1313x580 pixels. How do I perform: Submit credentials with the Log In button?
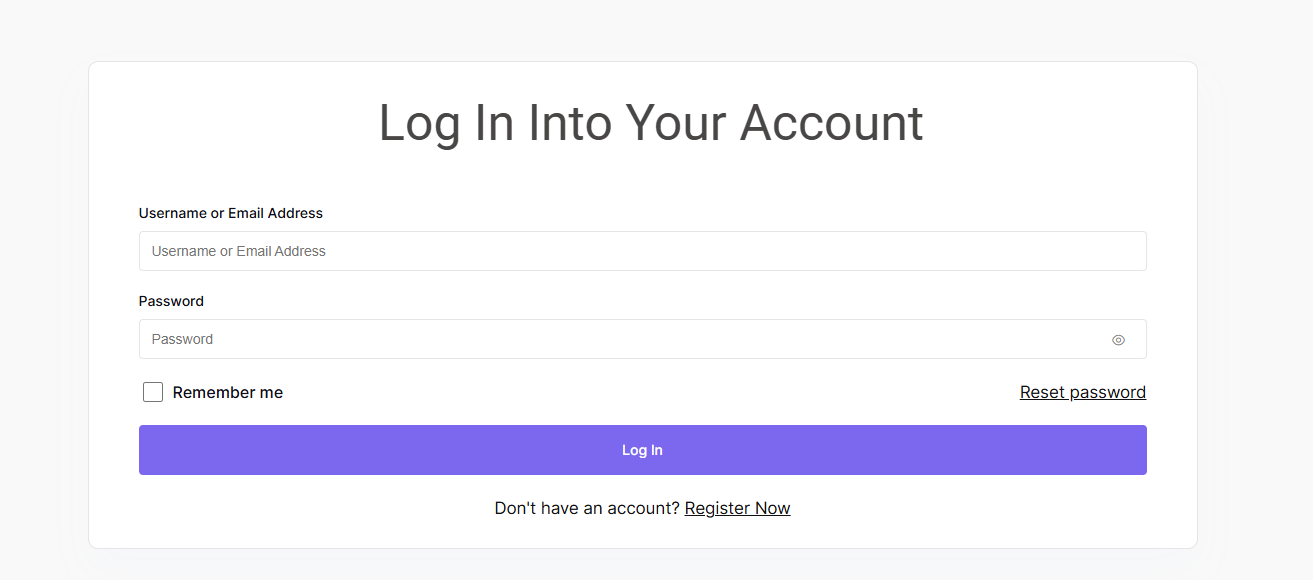click(642, 450)
